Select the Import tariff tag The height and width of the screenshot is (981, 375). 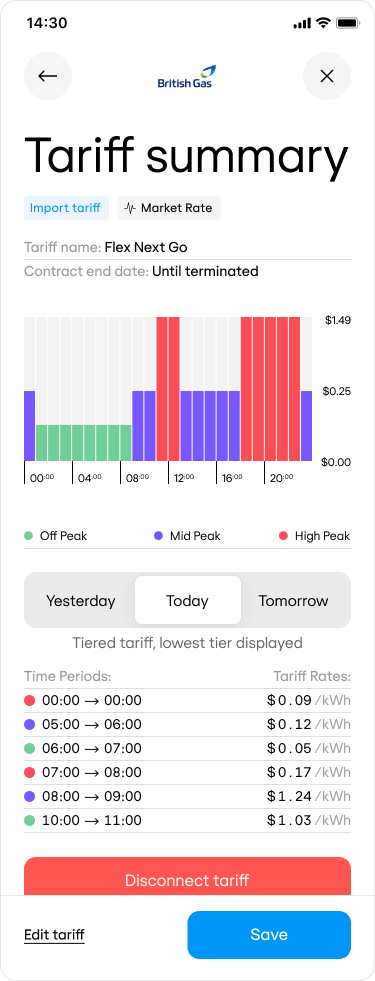point(66,208)
